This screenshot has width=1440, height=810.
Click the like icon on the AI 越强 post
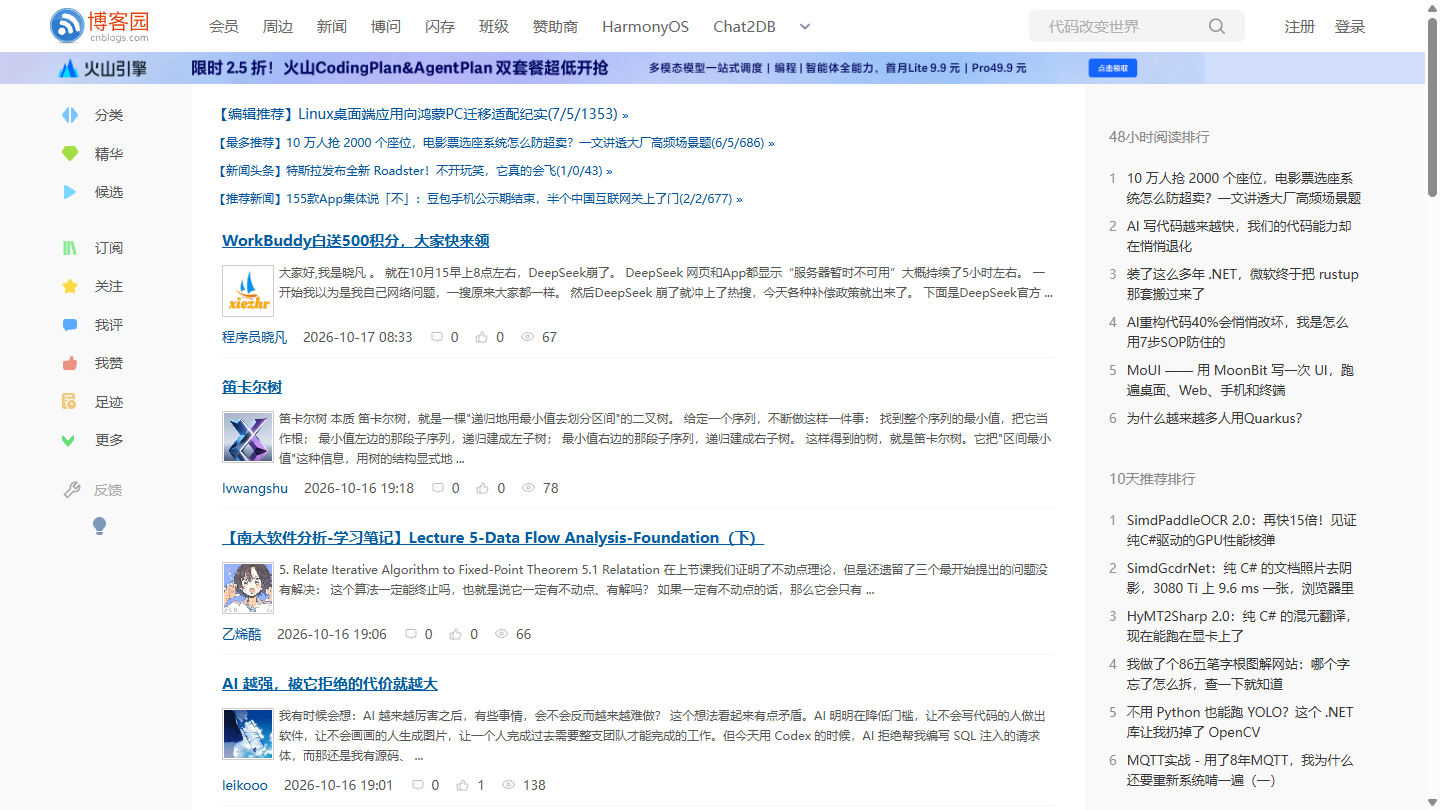pyautogui.click(x=462, y=785)
